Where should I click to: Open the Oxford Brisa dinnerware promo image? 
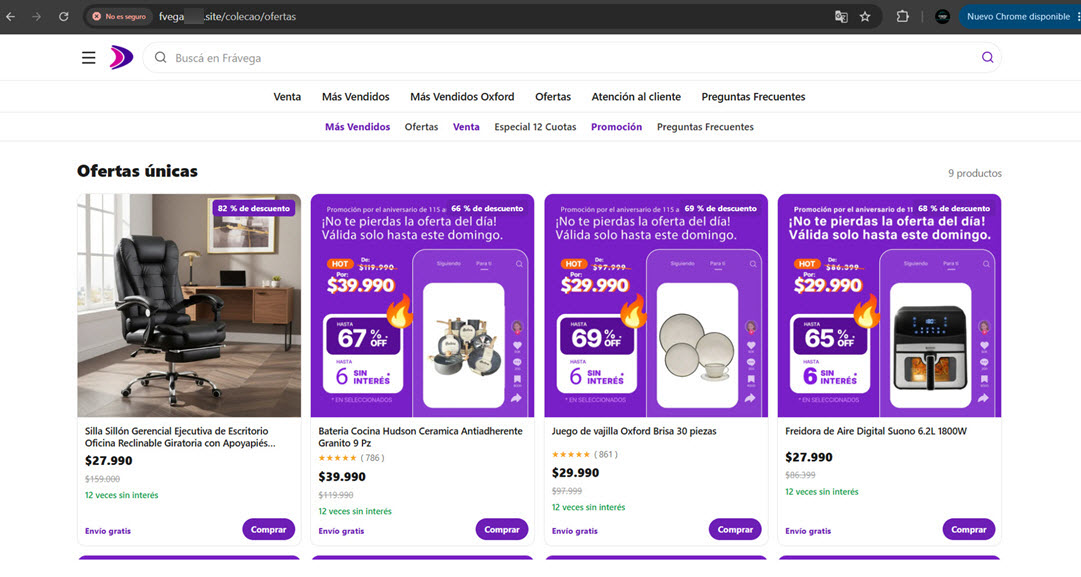(x=656, y=305)
